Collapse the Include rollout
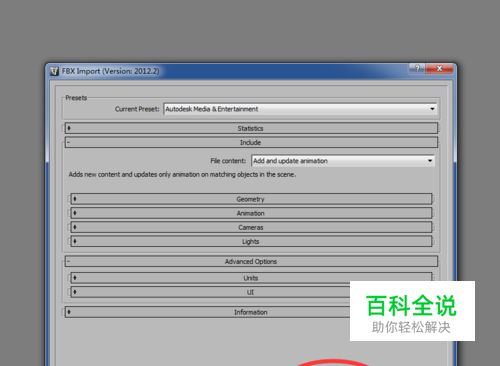Image resolution: width=500 pixels, height=366 pixels. [x=251, y=142]
